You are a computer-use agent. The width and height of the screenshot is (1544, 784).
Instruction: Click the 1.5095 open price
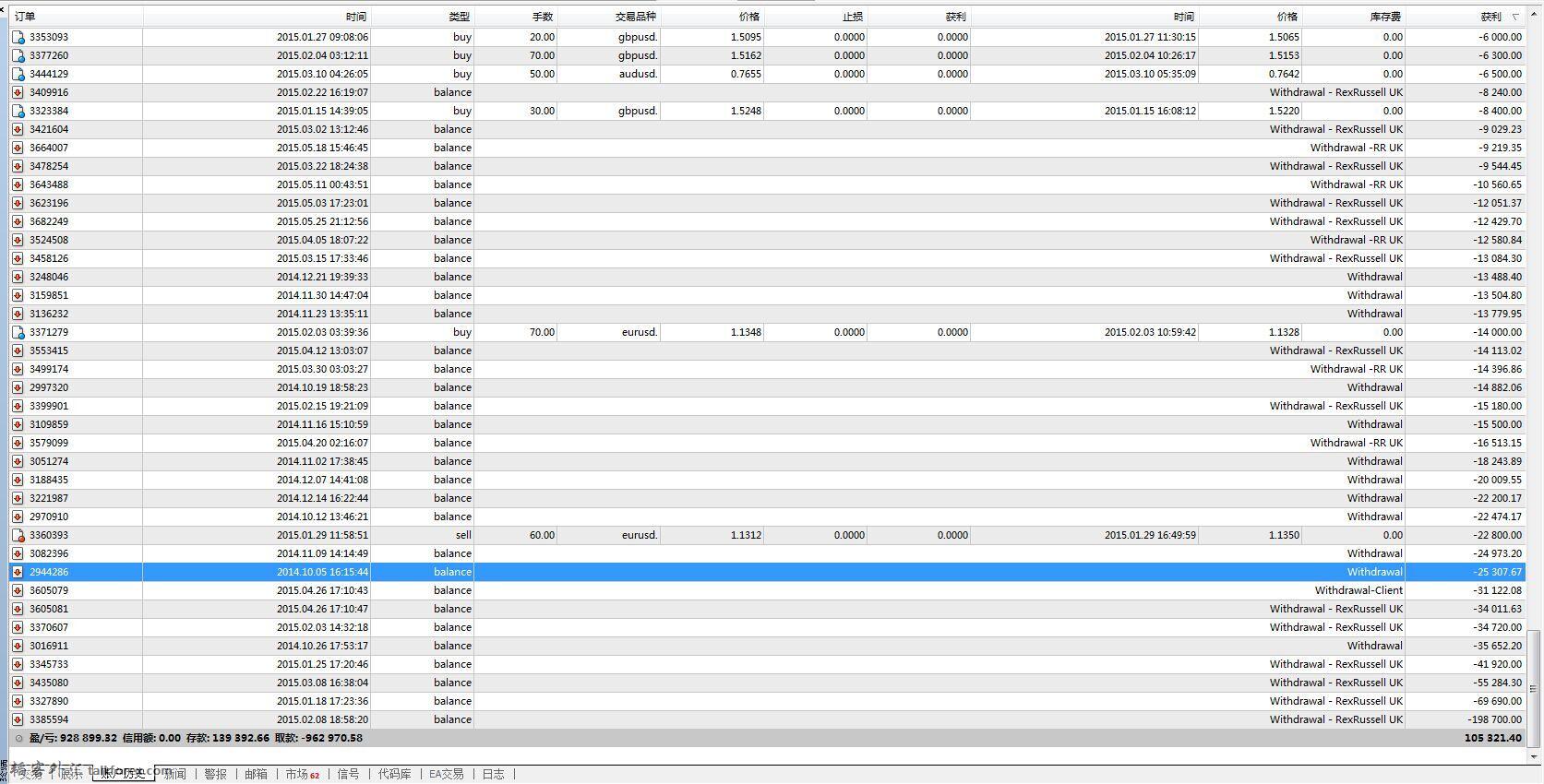pos(746,37)
